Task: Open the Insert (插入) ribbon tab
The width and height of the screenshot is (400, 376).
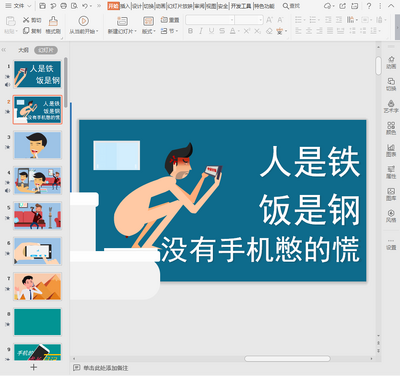Action: point(125,6)
